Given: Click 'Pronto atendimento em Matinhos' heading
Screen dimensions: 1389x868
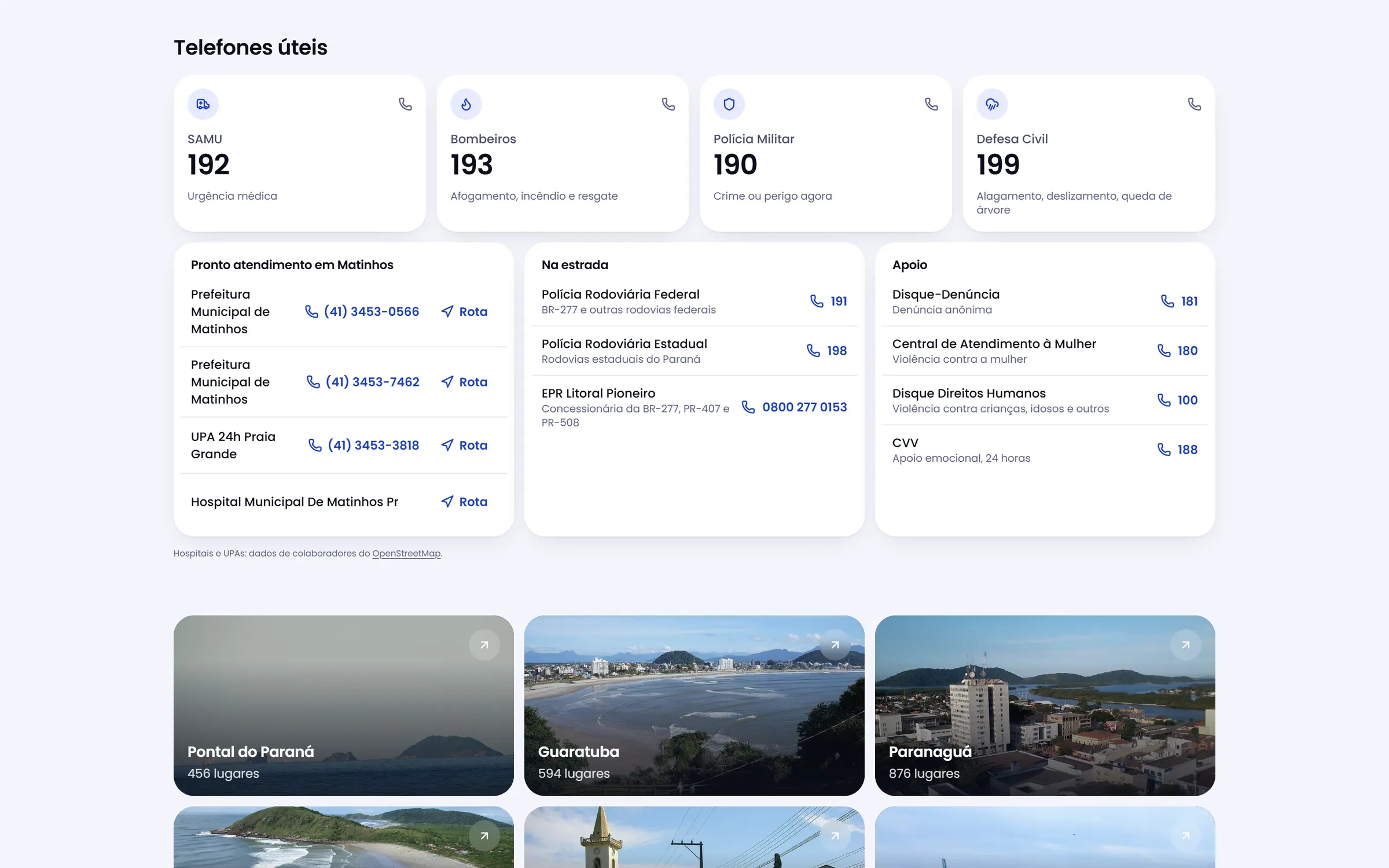Looking at the screenshot, I should (292, 265).
